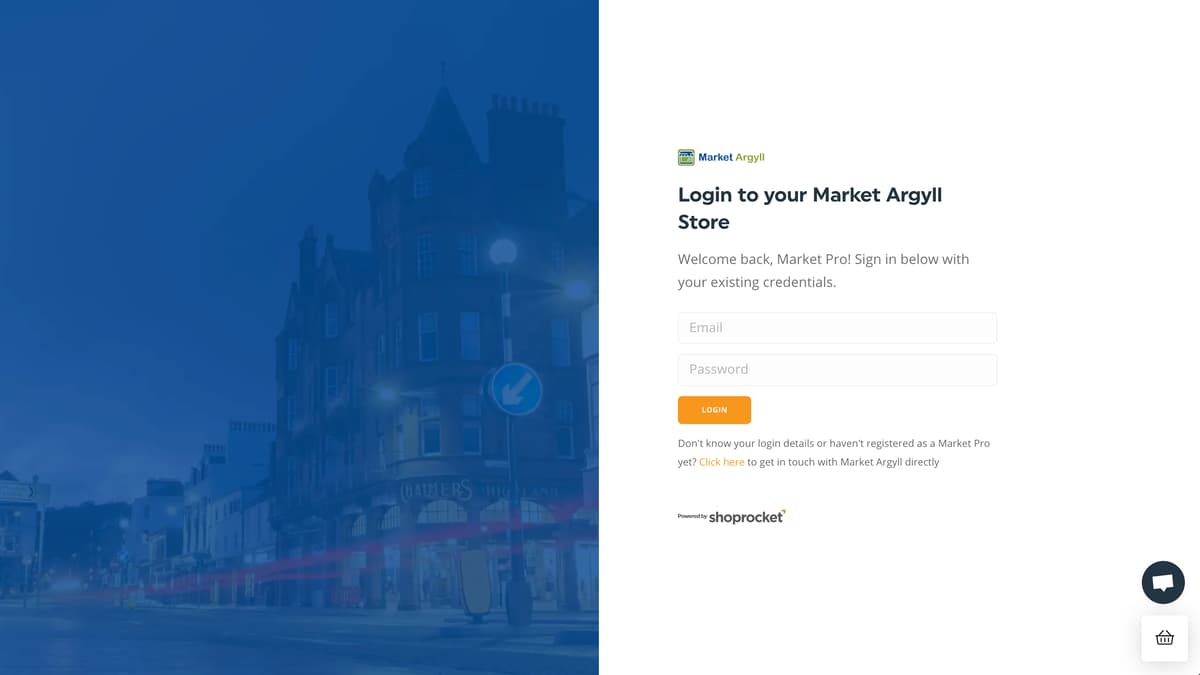Click the "Welcome back, Market Pro!" text
This screenshot has height=675, width=1200.
[x=764, y=259]
